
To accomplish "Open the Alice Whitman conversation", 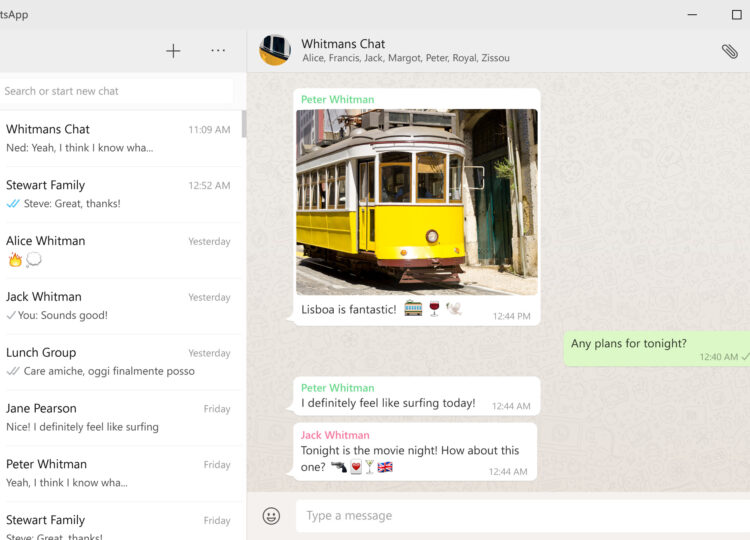I will point(118,250).
